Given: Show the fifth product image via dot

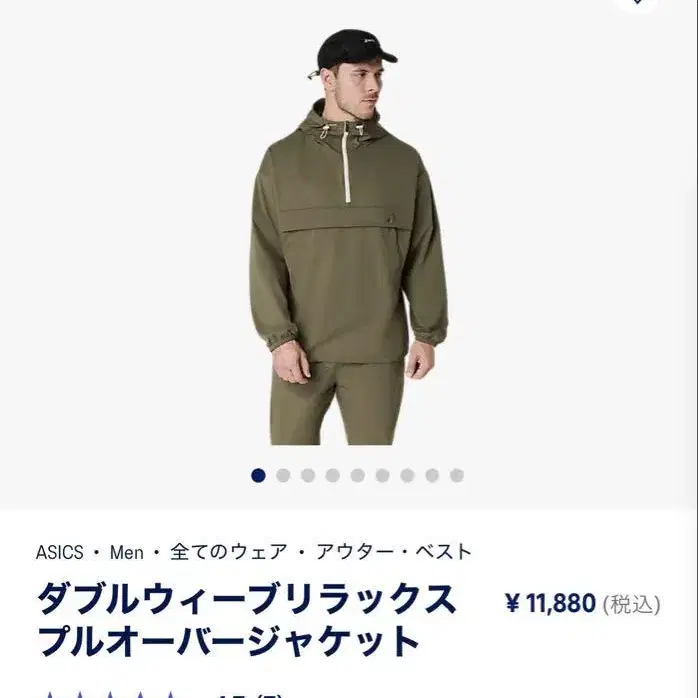Looking at the screenshot, I should coord(357,475).
